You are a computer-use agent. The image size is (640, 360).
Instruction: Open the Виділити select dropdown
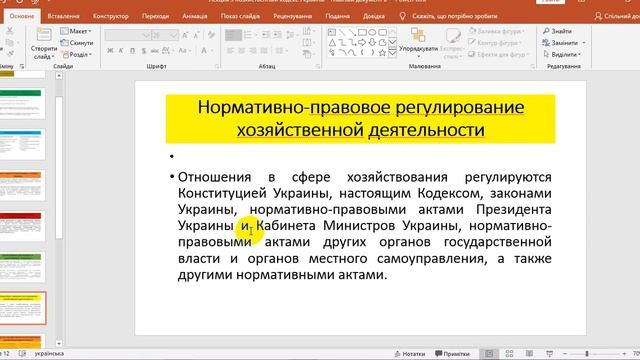(x=562, y=54)
